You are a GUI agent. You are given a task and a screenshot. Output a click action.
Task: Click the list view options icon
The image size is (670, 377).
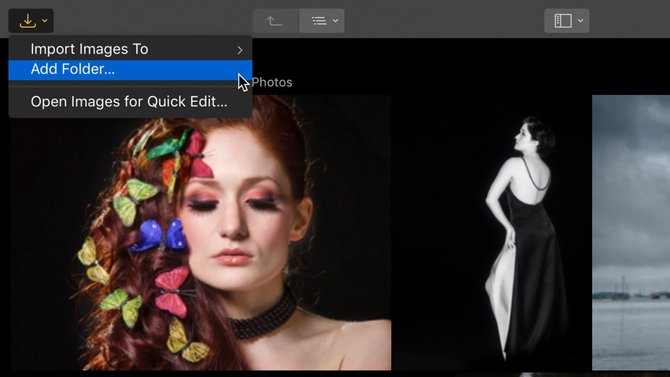point(319,21)
